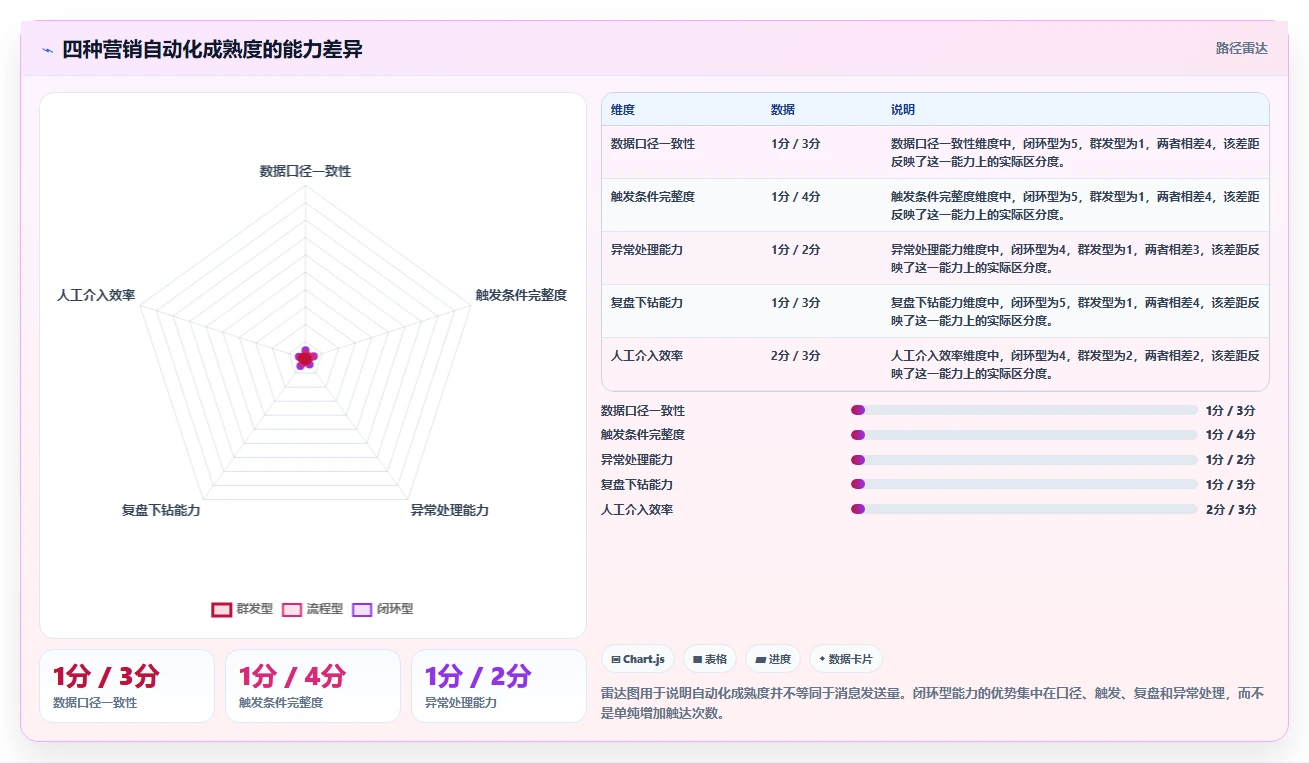Select the 异常处理能力 table row name
The width and height of the screenshot is (1309, 763).
[647, 250]
